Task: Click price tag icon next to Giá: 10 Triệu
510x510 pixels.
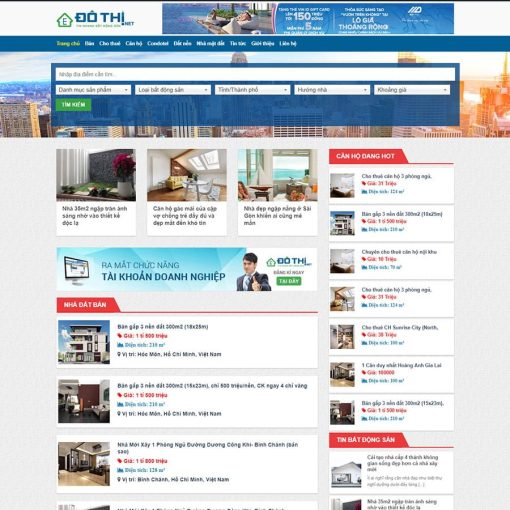Action: tap(364, 259)
